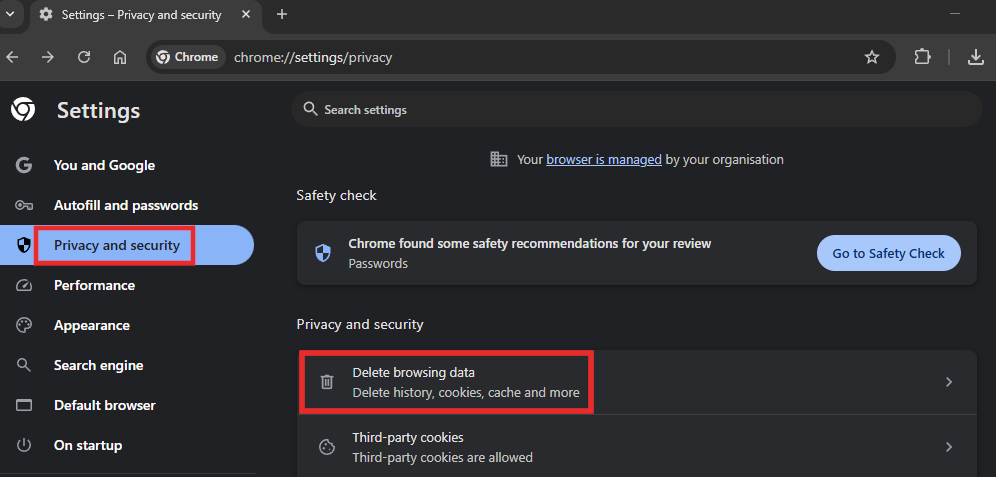The image size is (996, 477).
Task: Click the palette icon for Appearance
Action: 24,325
